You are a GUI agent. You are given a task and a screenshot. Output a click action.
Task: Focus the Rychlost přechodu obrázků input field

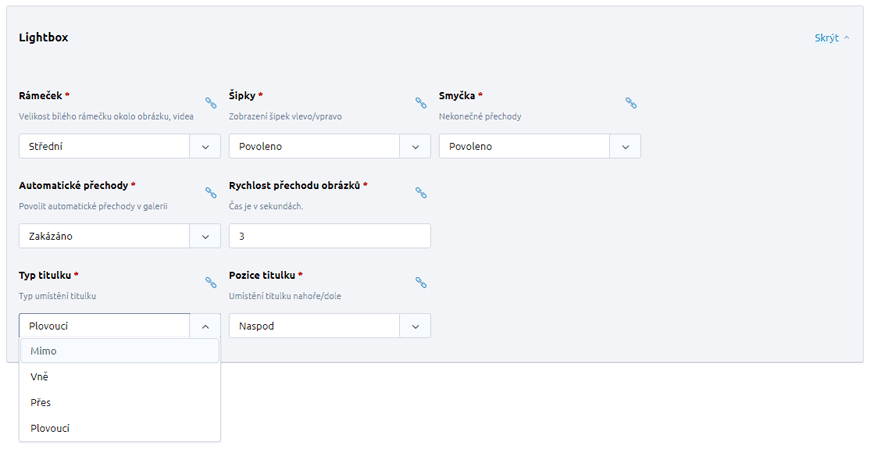click(x=330, y=236)
